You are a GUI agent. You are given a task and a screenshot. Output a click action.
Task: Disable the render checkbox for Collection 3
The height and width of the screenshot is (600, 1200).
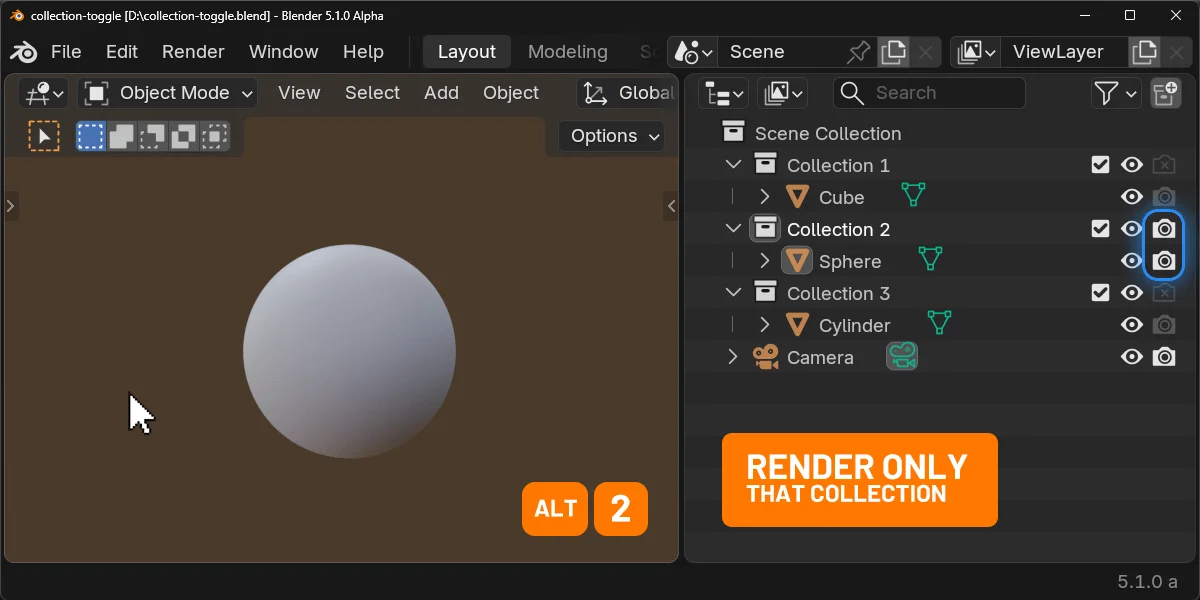coord(1100,292)
